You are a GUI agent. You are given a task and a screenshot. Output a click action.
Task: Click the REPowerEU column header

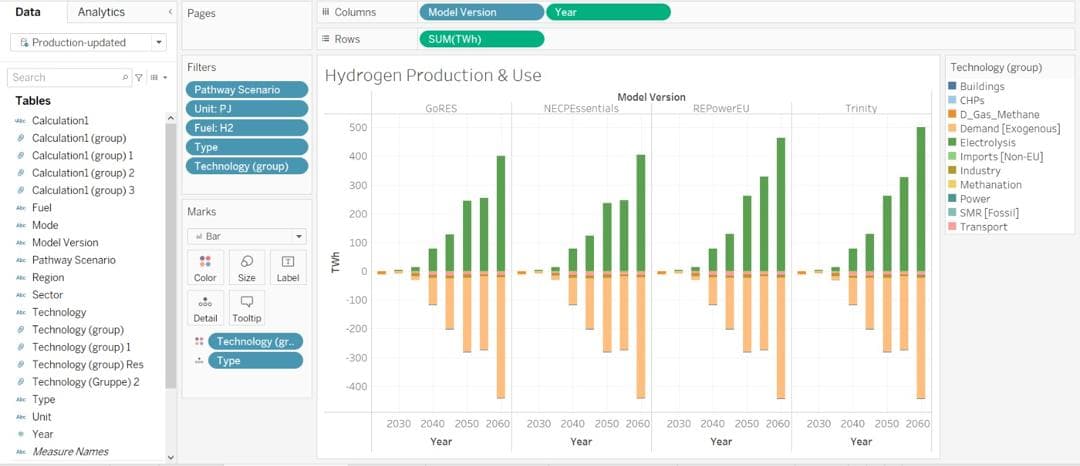721,109
